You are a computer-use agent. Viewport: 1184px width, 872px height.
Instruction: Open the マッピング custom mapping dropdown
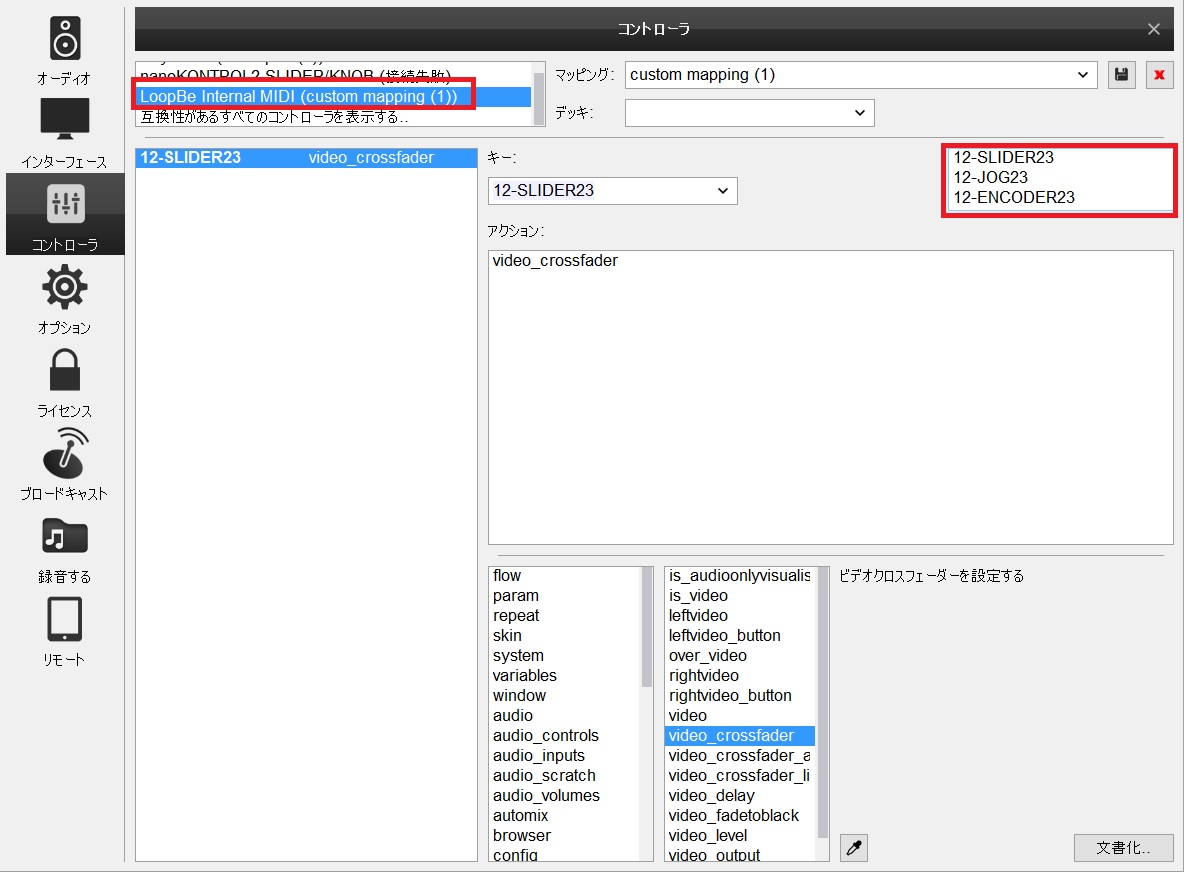[861, 75]
